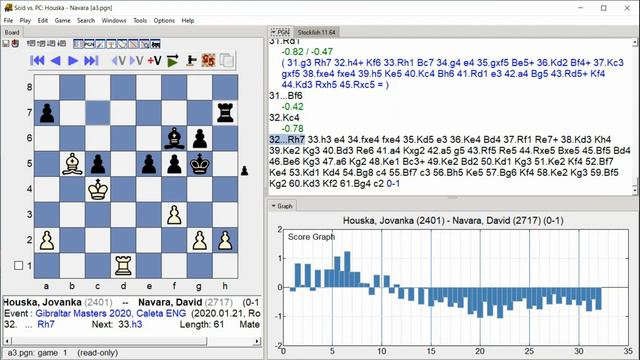Image resolution: width=640 pixels, height=360 pixels.
Task: Click the right arrow of info scrollbar
Action: tap(258, 341)
